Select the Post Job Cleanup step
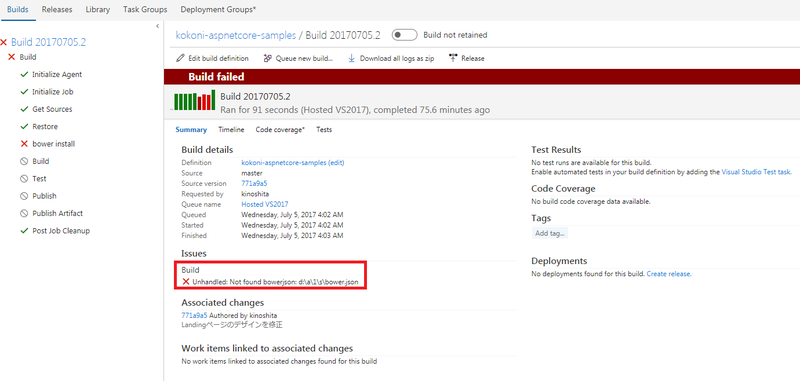Screen dimensions: 800x381 coord(61,231)
